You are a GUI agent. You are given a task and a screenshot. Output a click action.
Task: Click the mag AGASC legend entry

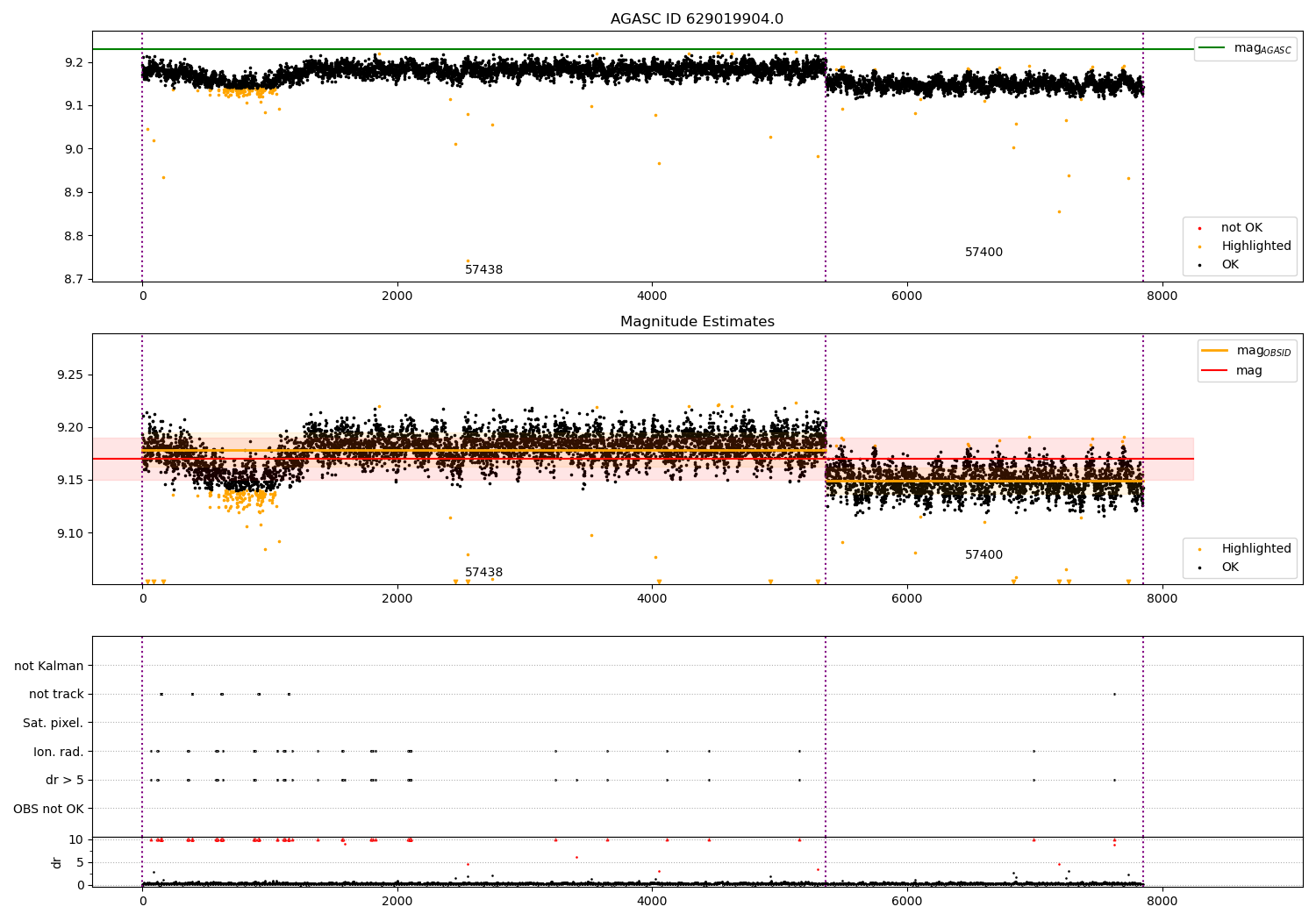(1245, 48)
